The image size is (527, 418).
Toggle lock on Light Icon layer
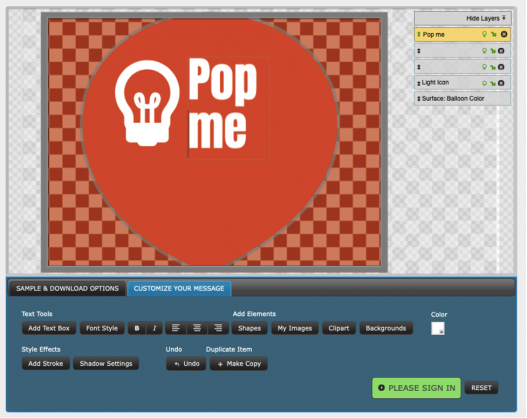(493, 83)
